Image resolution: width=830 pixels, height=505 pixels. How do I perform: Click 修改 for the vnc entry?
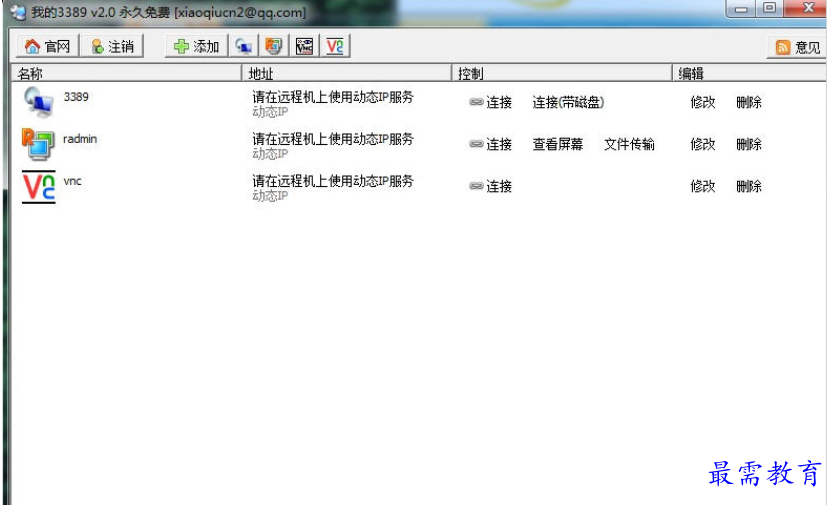click(x=703, y=186)
